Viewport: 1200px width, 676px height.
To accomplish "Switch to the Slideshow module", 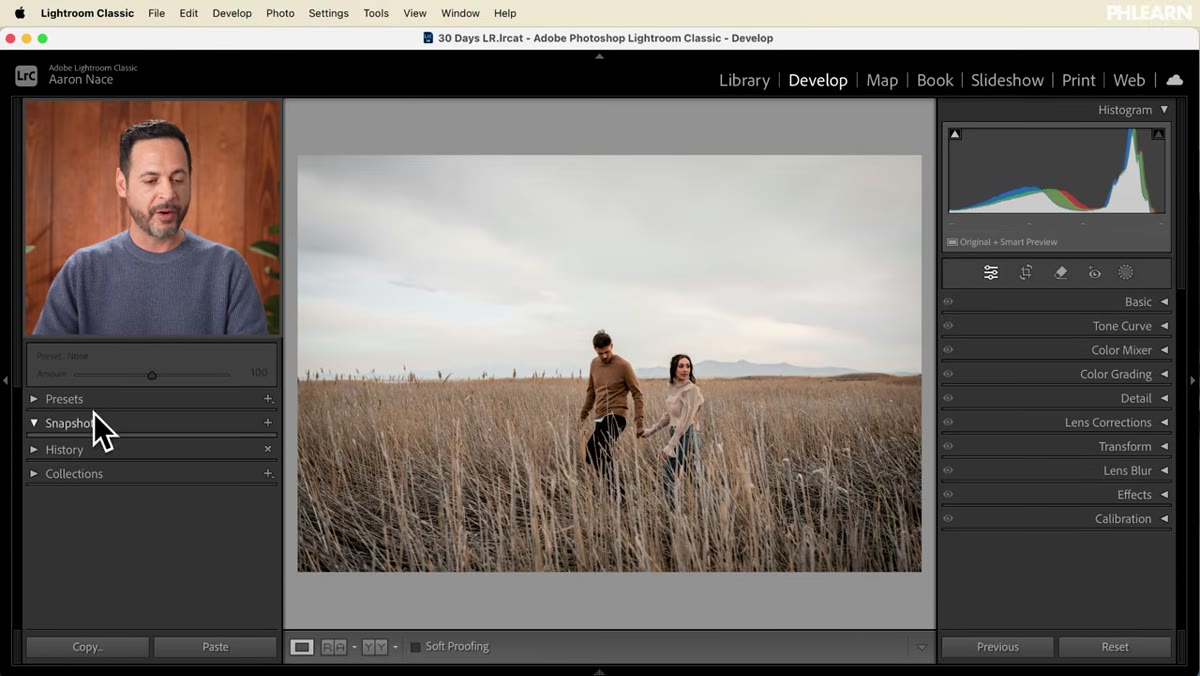I will [x=1007, y=80].
